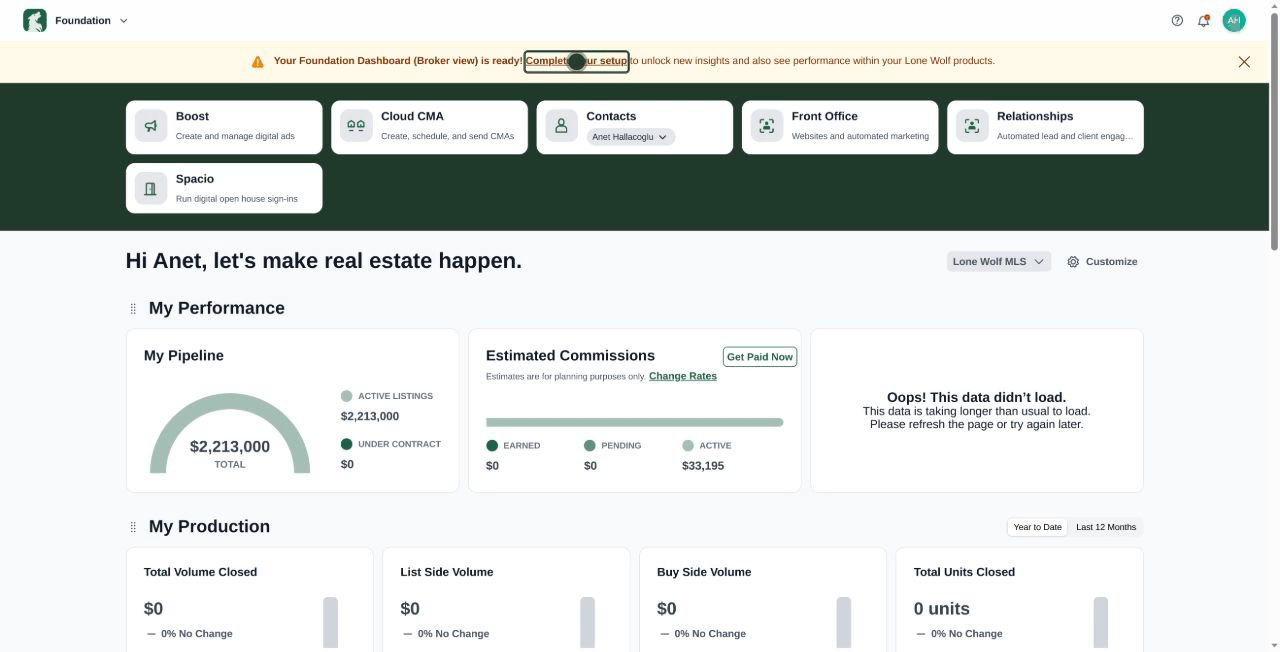This screenshot has height=652, width=1280.
Task: Click the "List Side Volume" card title
Action: point(447,572)
